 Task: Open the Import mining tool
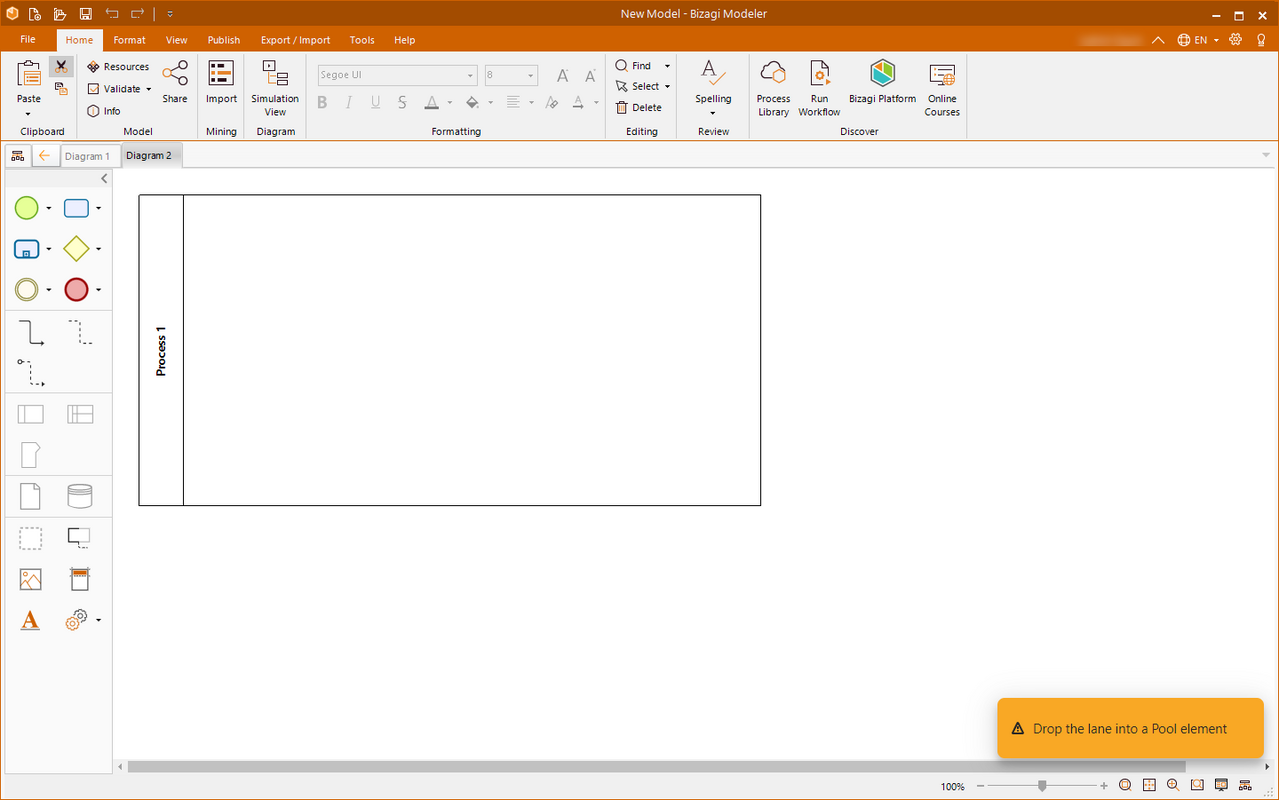point(221,82)
